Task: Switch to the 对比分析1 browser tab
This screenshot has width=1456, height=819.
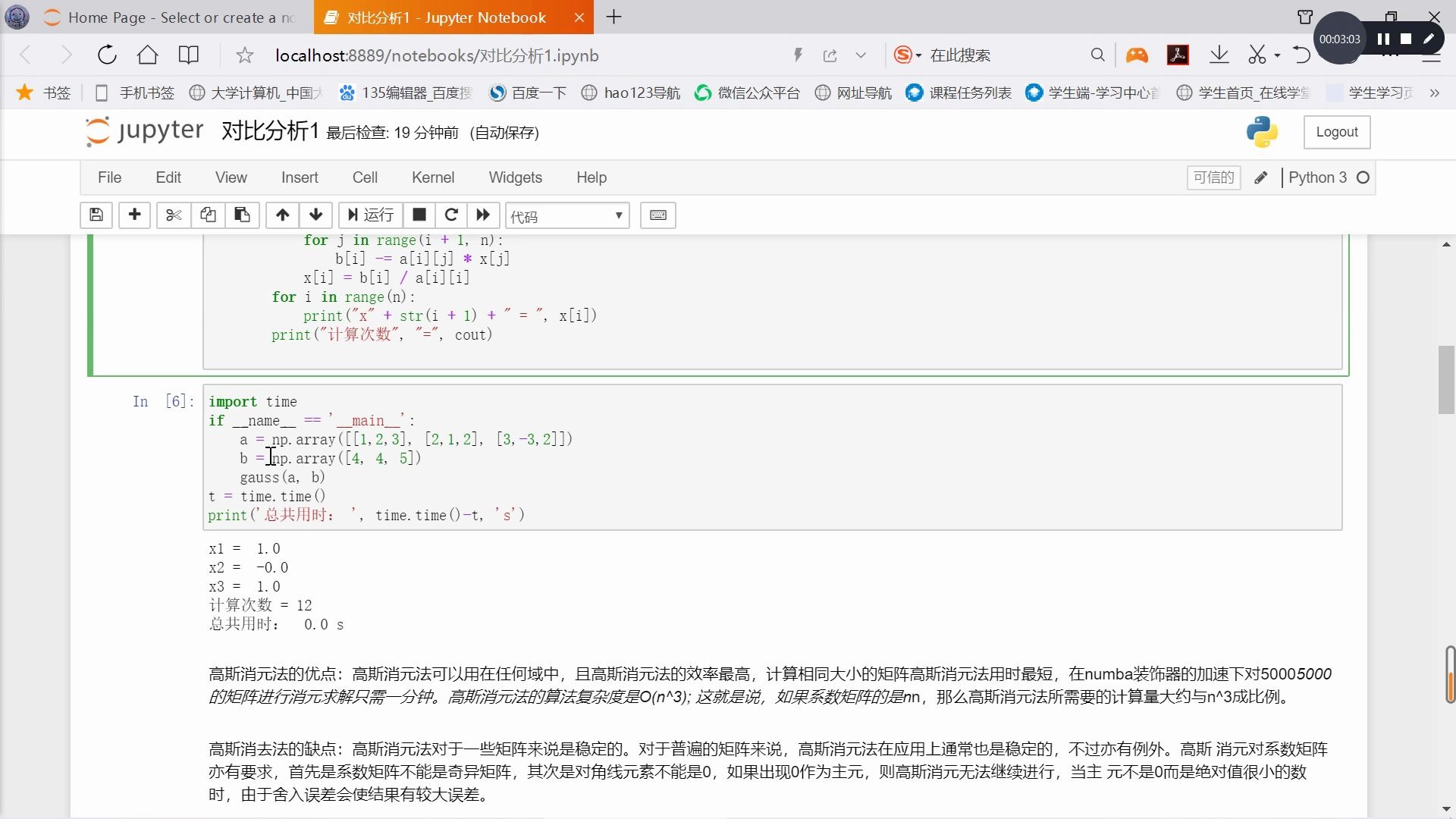Action: click(447, 17)
